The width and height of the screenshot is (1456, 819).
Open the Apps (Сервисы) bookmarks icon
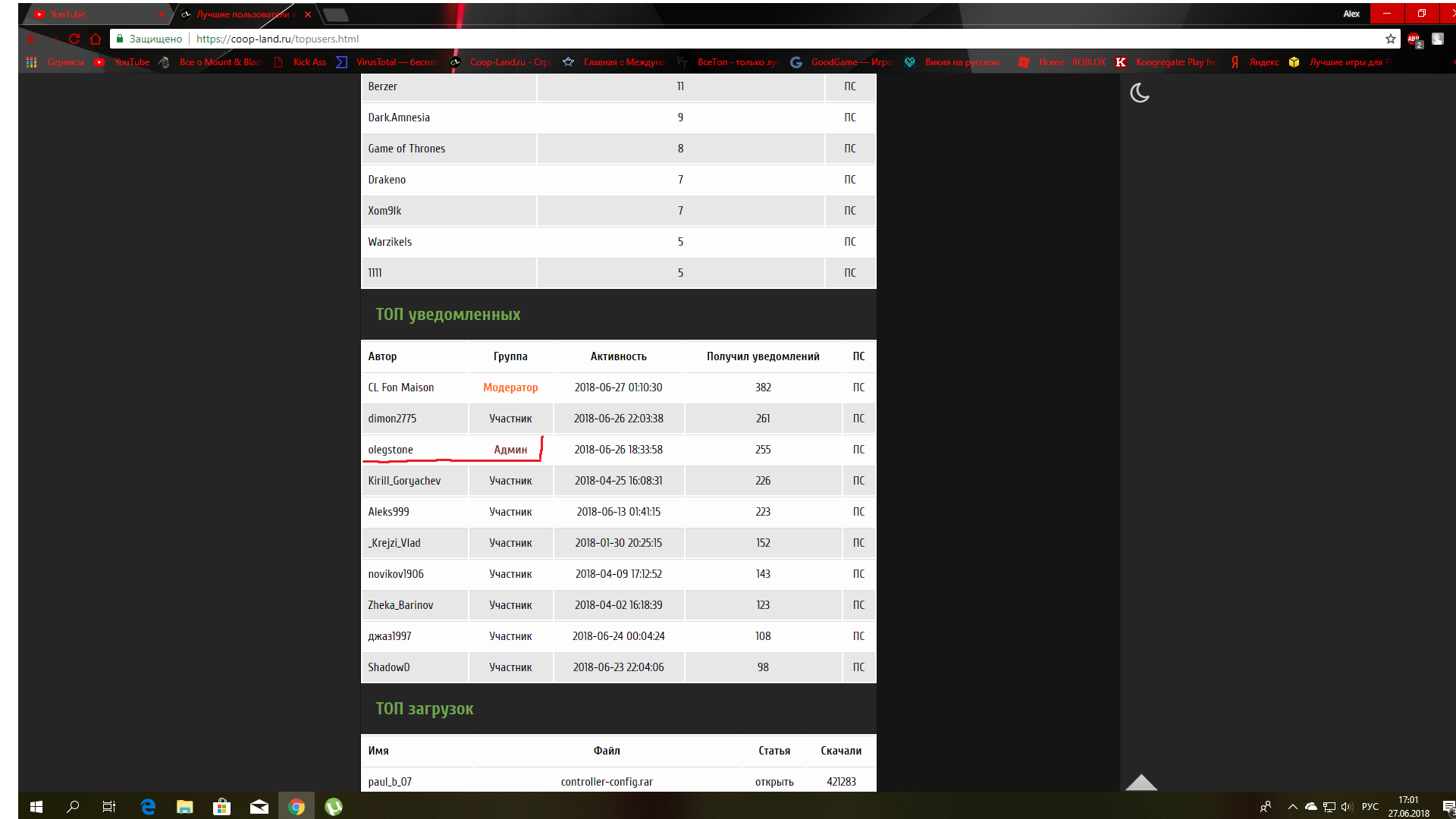31,62
